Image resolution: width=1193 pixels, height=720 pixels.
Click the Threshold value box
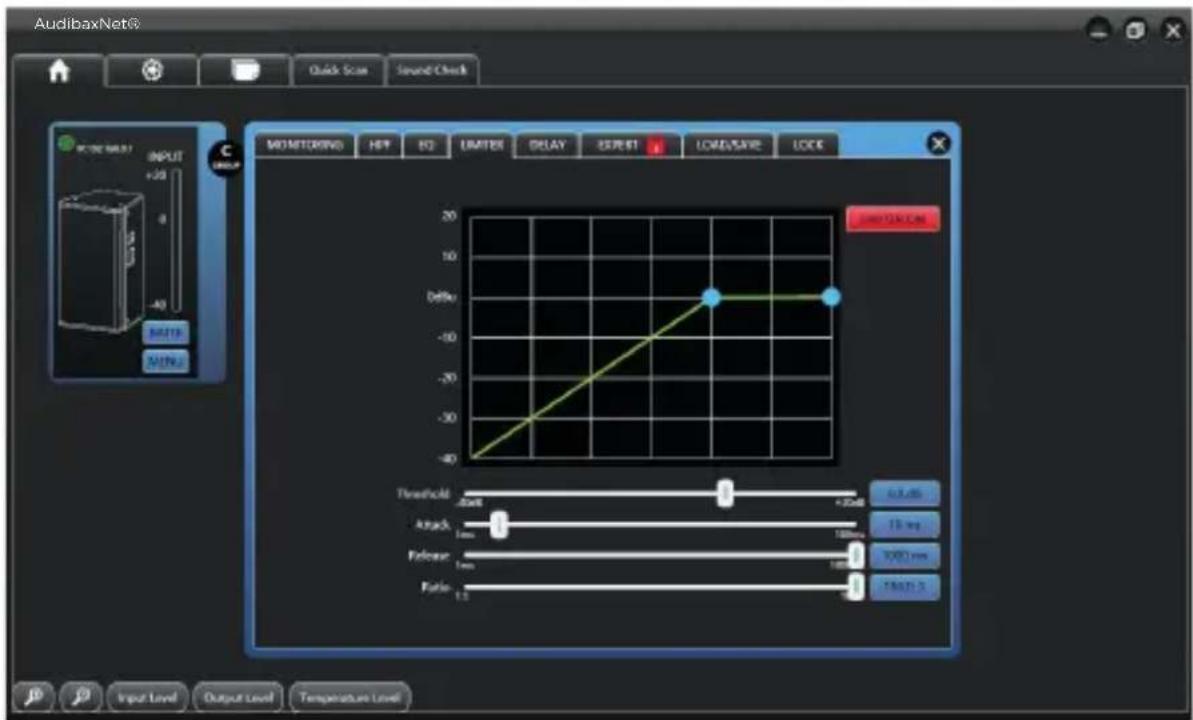click(x=905, y=494)
